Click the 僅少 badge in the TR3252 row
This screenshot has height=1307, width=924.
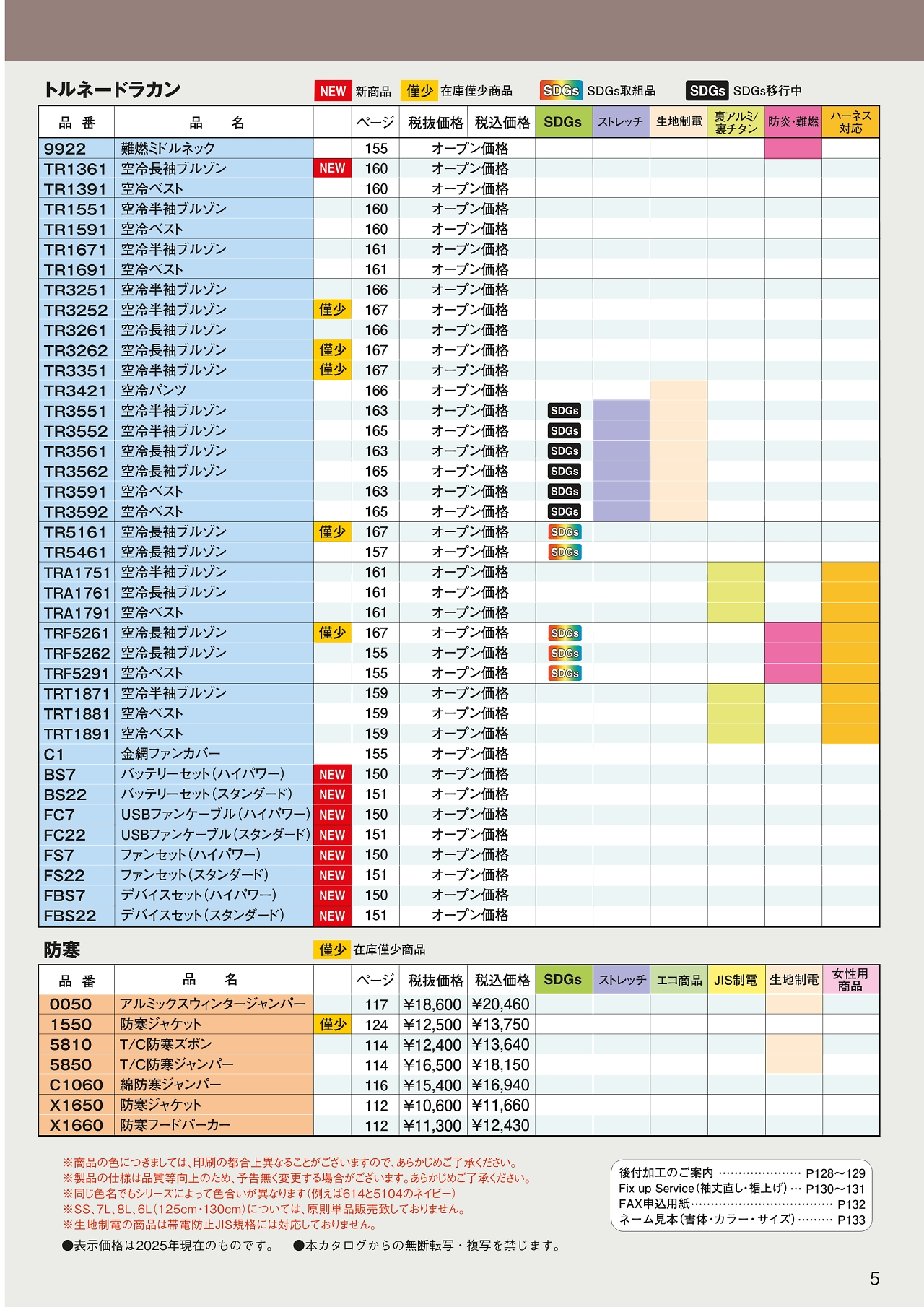pyautogui.click(x=332, y=310)
